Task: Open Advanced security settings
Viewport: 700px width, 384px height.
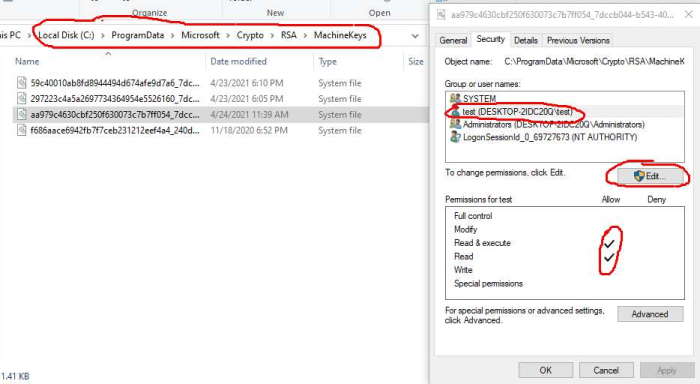Action: coord(650,314)
